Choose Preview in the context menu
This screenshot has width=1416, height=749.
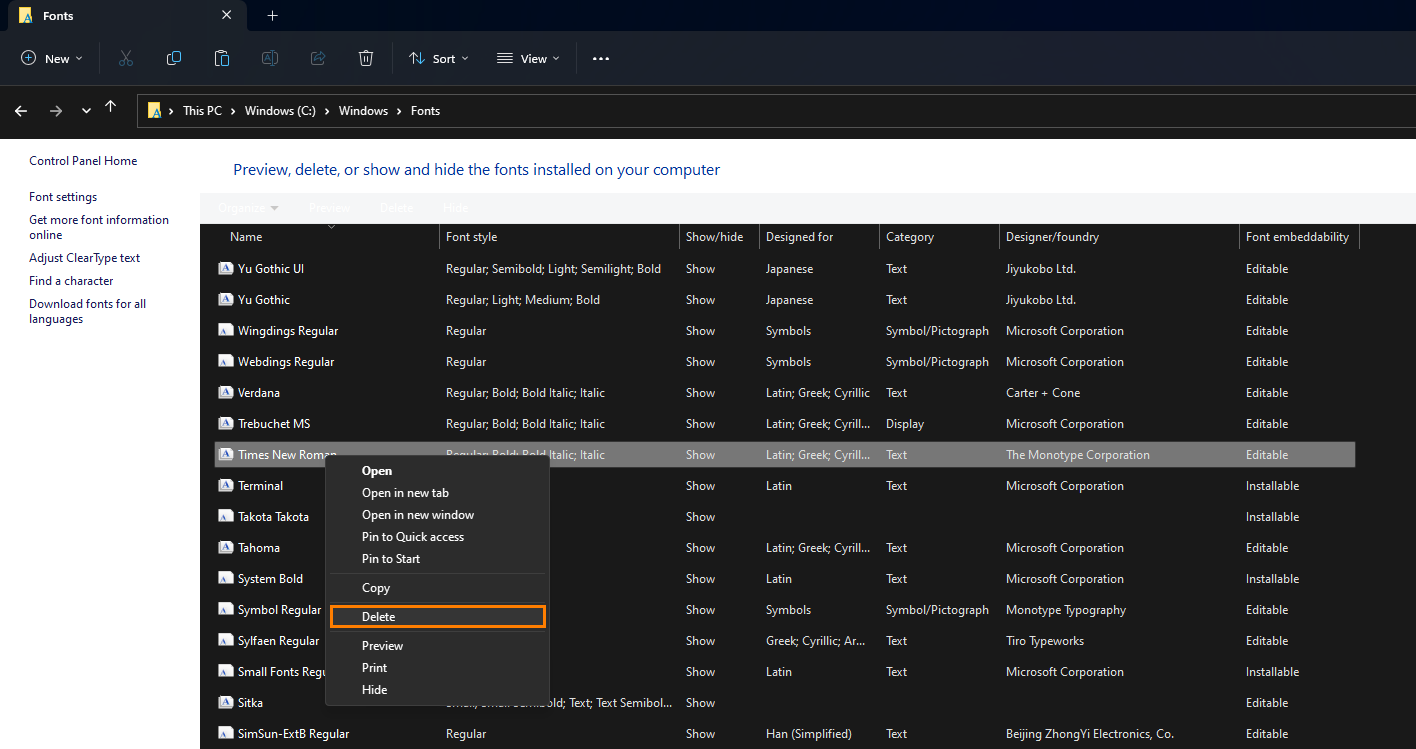pos(438,646)
